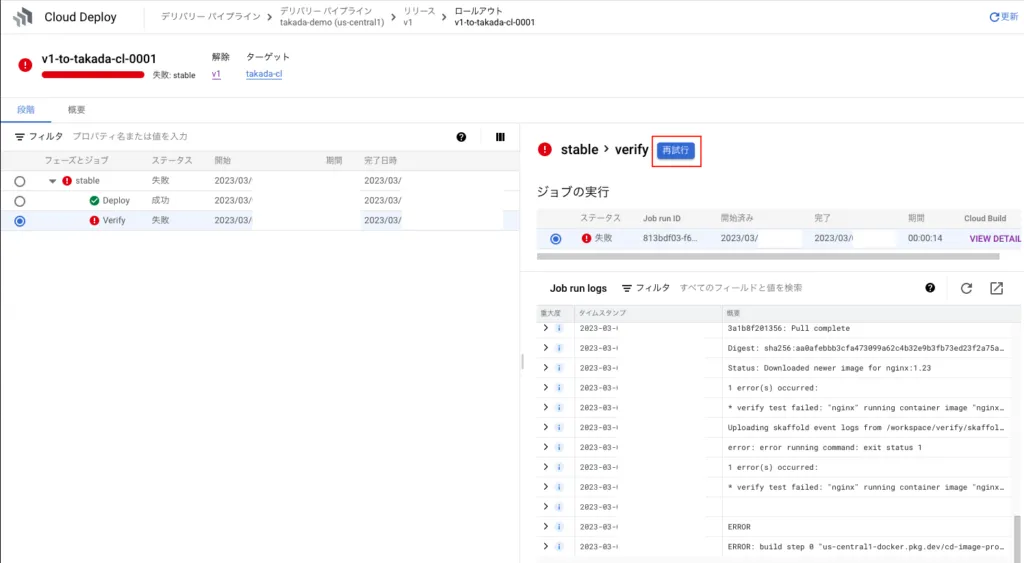Expand the 'ERROR: build step 0' log row
The height and width of the screenshot is (563, 1024).
tap(545, 547)
